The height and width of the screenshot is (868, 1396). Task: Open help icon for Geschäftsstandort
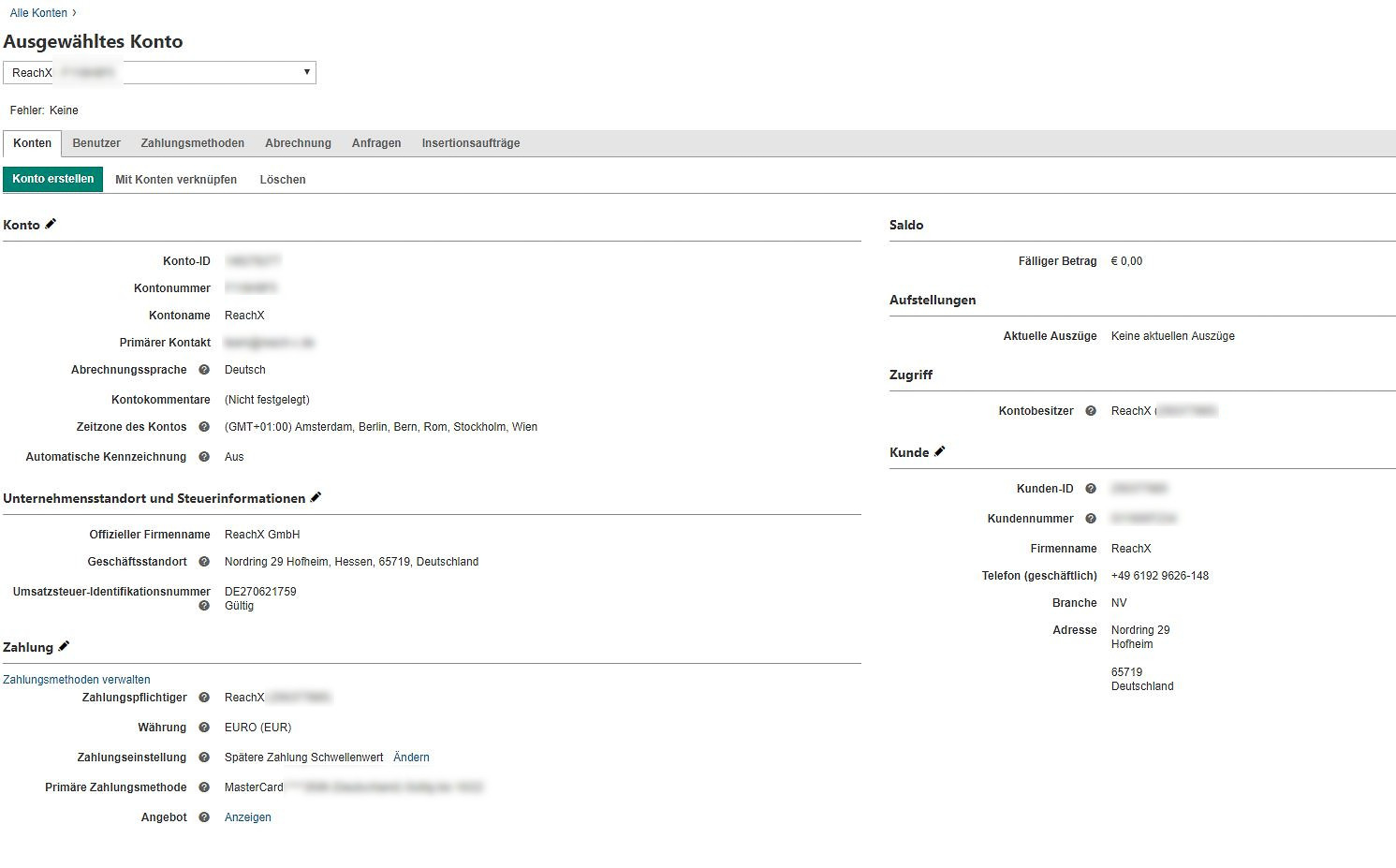coord(204,562)
